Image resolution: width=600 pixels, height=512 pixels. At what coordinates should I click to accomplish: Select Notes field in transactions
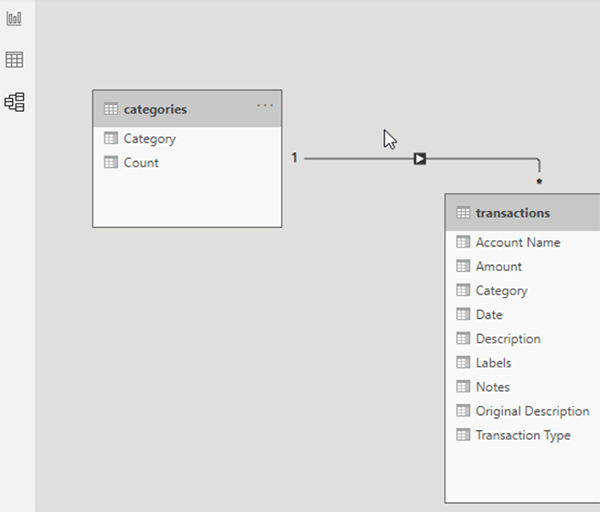tap(523, 387)
